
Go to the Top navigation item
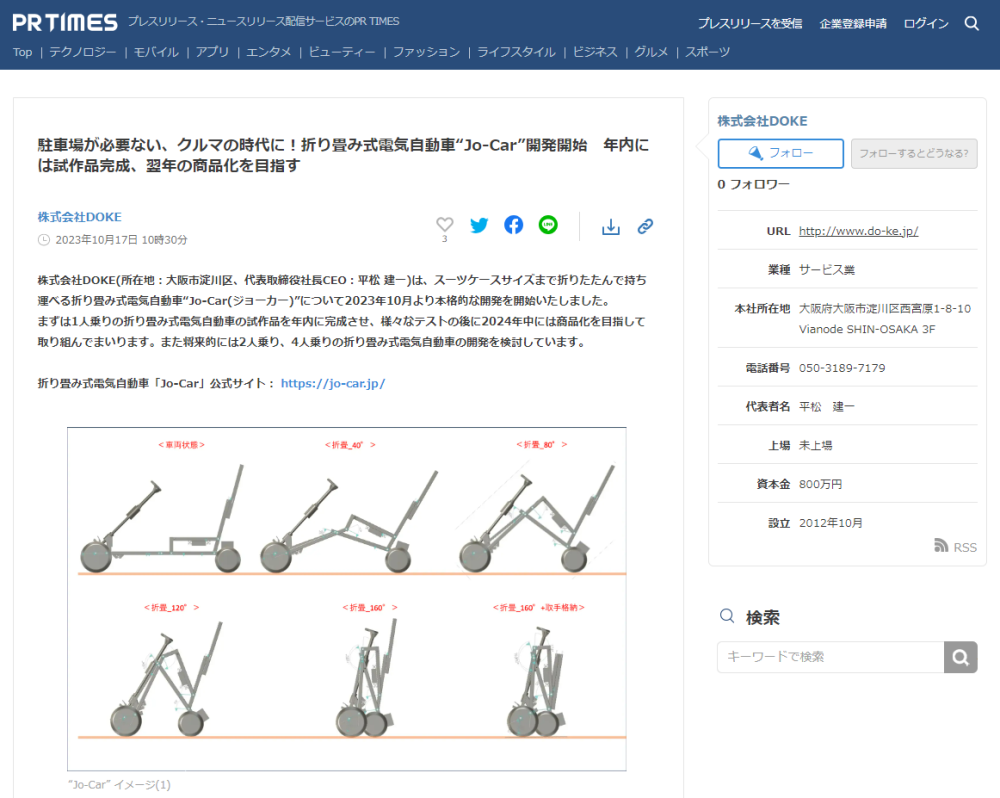click(22, 52)
